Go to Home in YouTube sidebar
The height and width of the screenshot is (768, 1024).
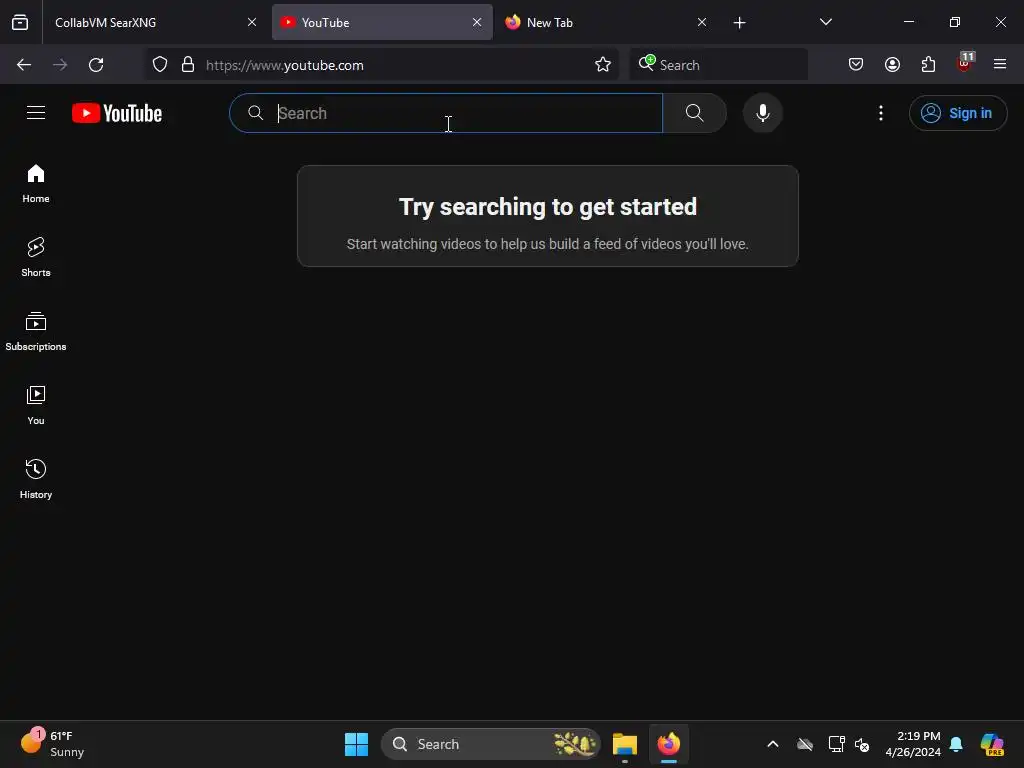click(x=36, y=184)
